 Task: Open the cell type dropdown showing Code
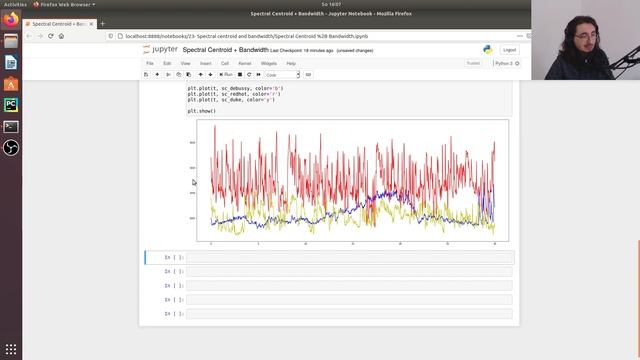click(282, 75)
